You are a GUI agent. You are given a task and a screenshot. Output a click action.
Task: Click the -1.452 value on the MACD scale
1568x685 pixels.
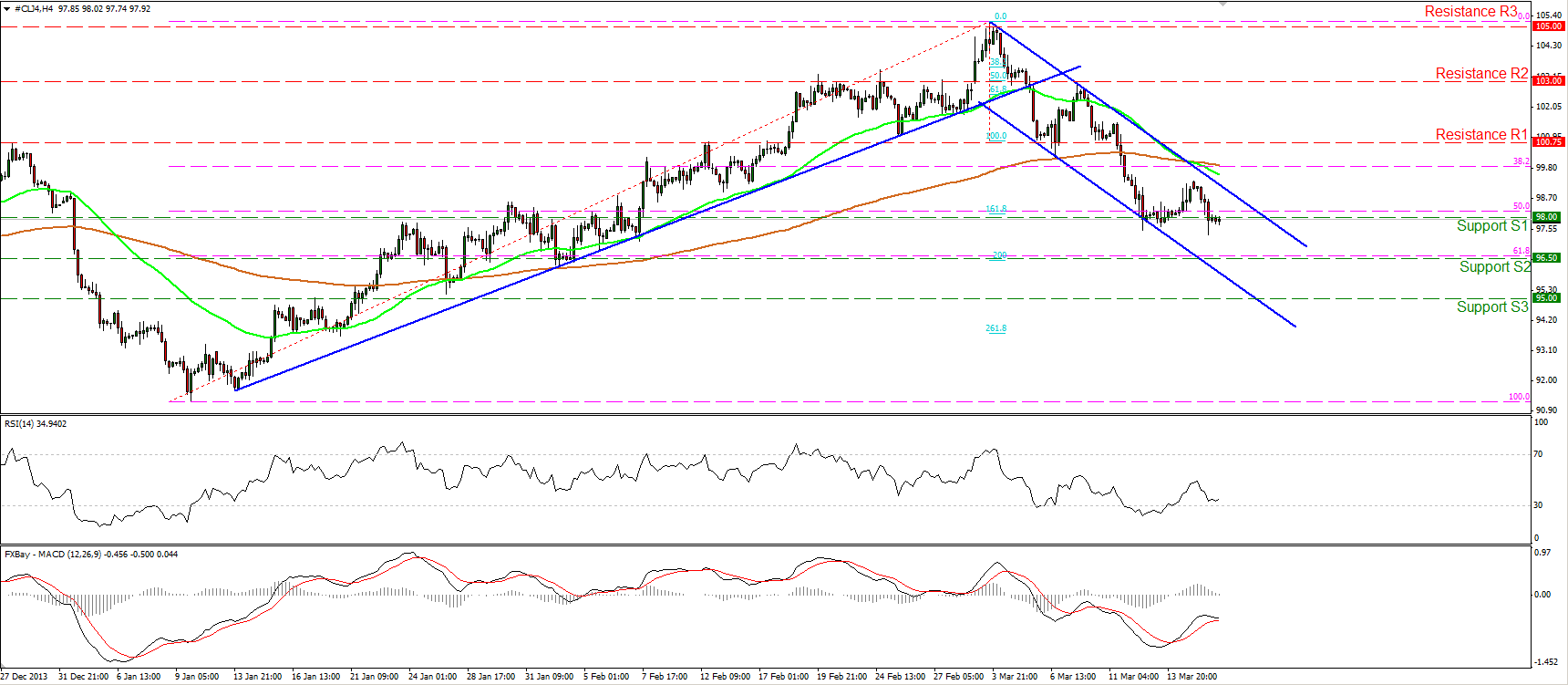pos(1546,661)
